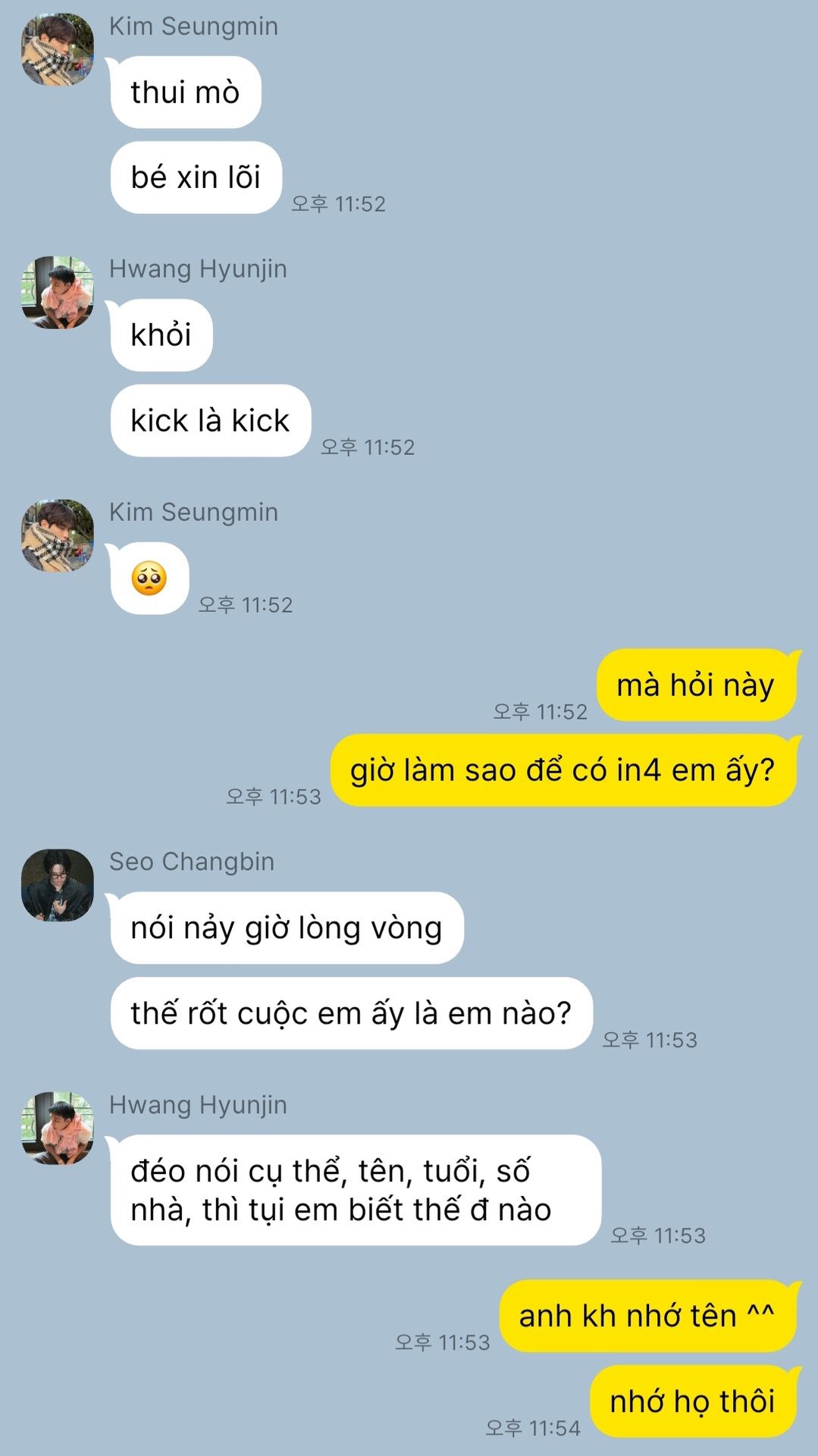Select the yellow 'anh kh nhớ tên ^^' bubble
Screen dimensions: 818x1456
pyautogui.click(x=647, y=1316)
